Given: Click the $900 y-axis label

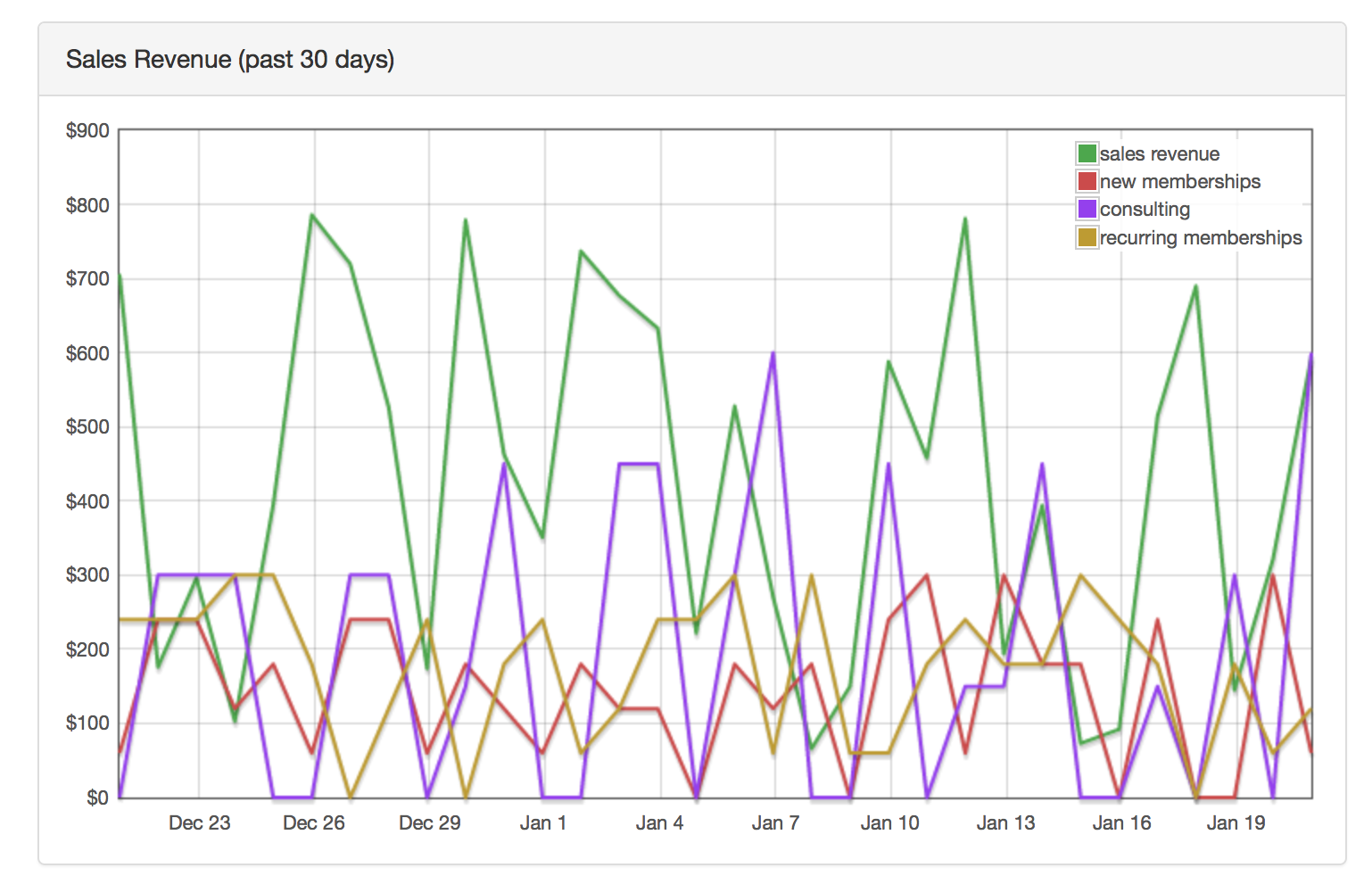Looking at the screenshot, I should (x=87, y=130).
